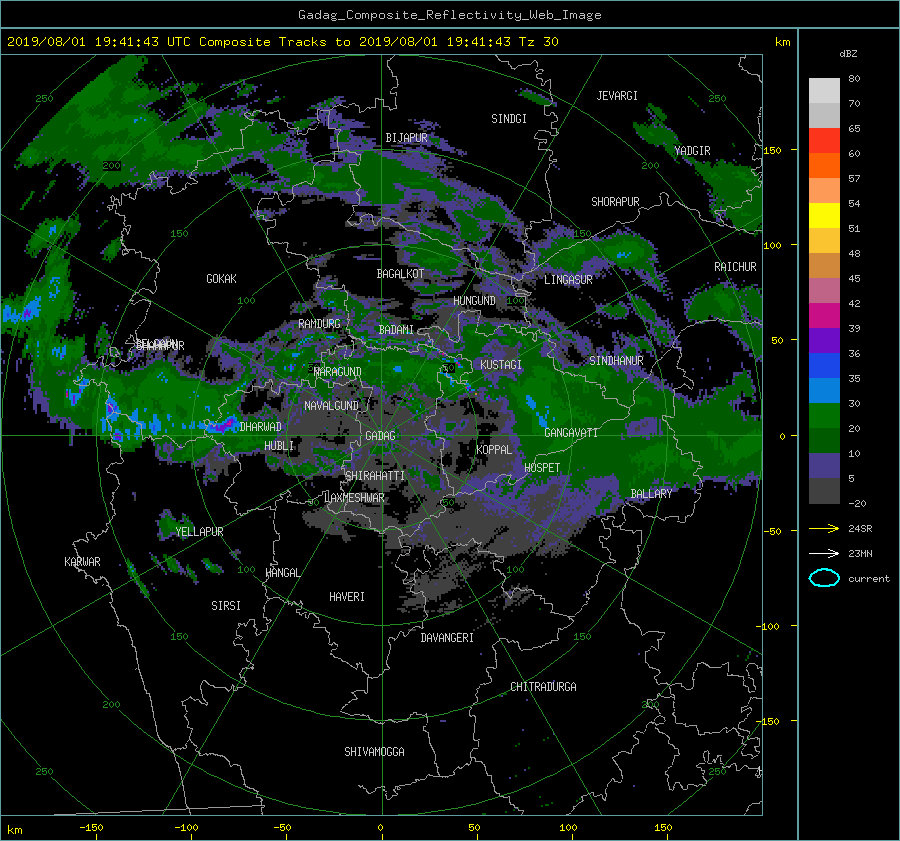Click the 'DAVANGERI' city label

coord(447,638)
